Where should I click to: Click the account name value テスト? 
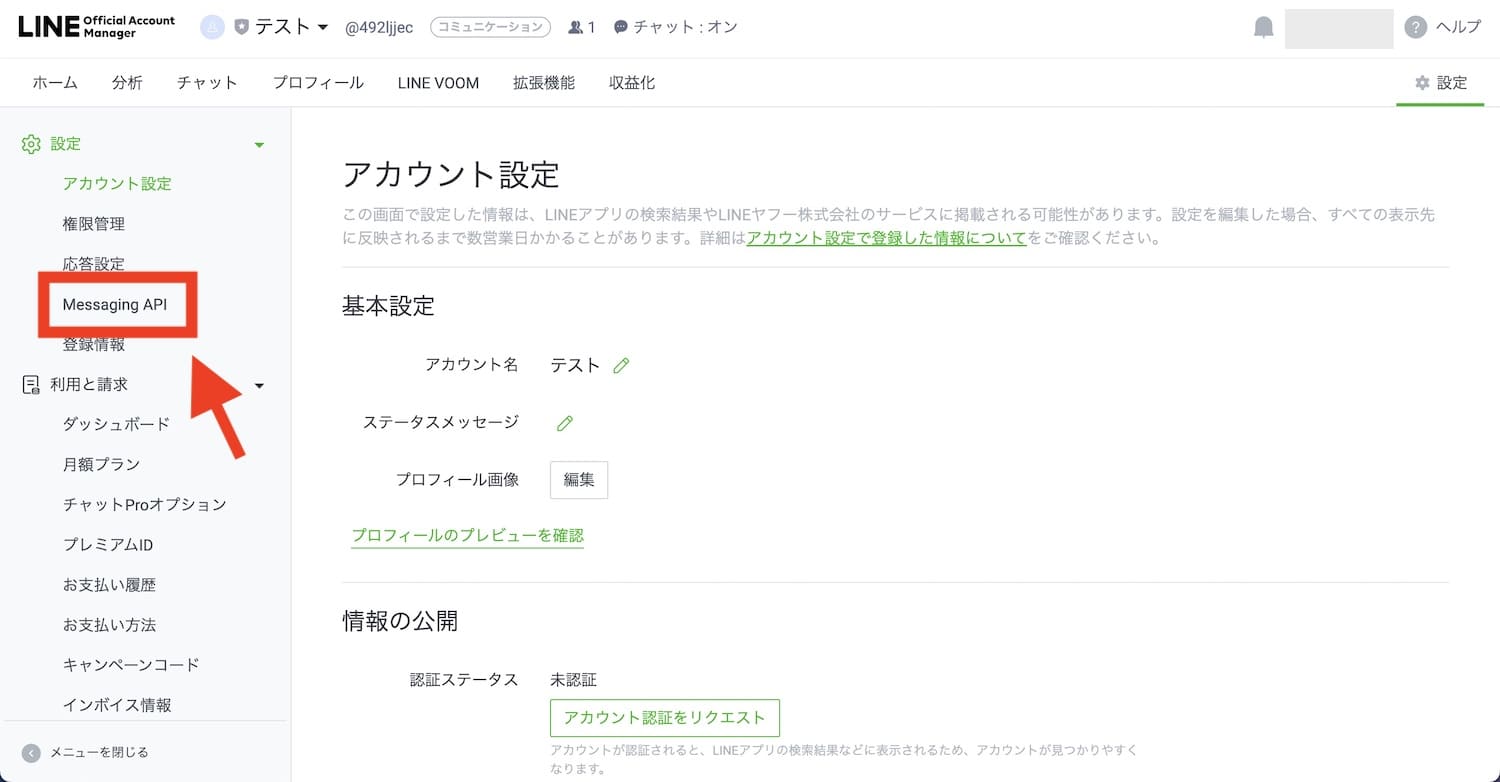coord(575,365)
